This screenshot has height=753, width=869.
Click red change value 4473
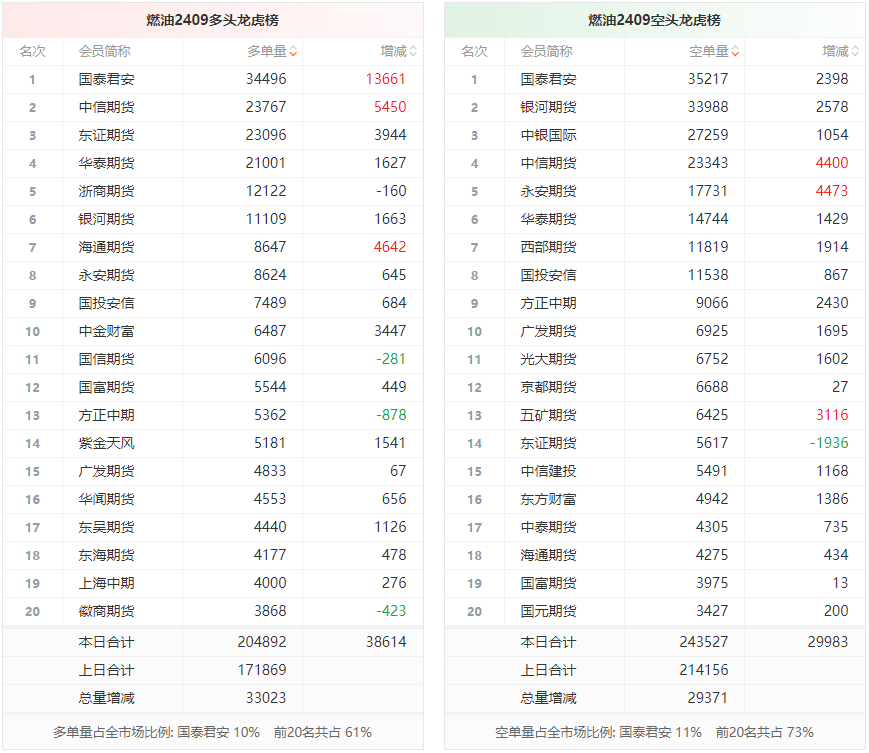(x=832, y=191)
